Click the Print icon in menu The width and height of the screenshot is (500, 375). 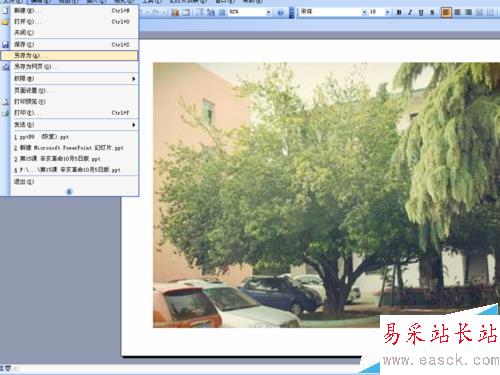(x=5, y=113)
